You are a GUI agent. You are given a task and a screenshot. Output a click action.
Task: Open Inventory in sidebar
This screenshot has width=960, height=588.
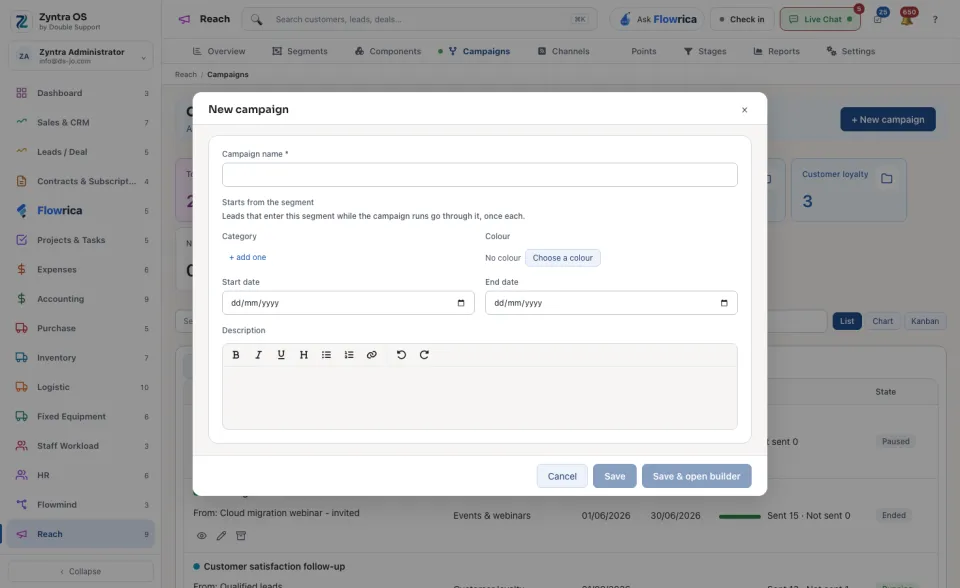point(81,358)
